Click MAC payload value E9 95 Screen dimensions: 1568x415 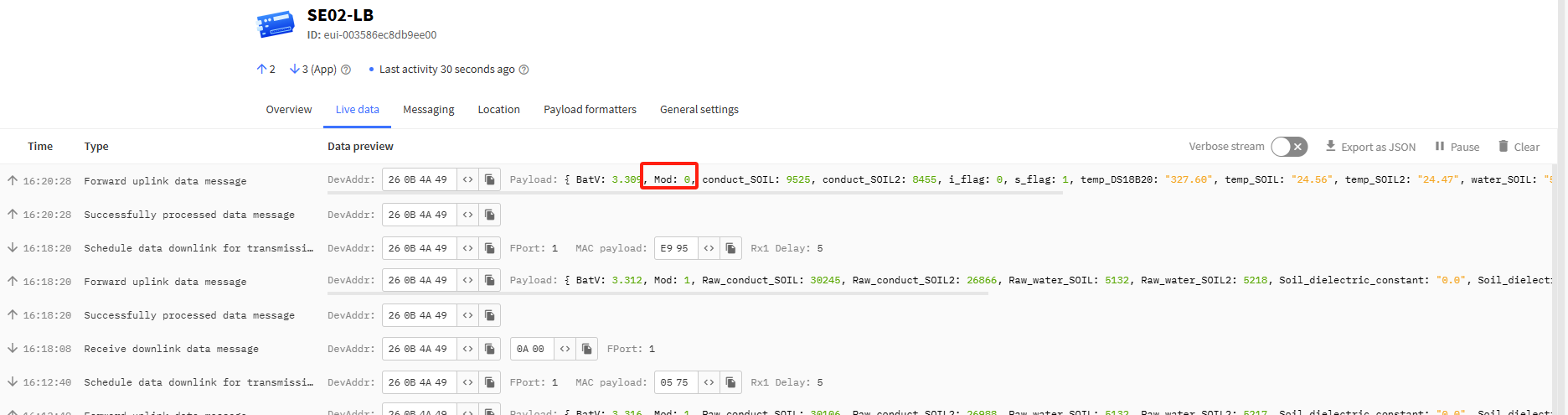coord(674,248)
